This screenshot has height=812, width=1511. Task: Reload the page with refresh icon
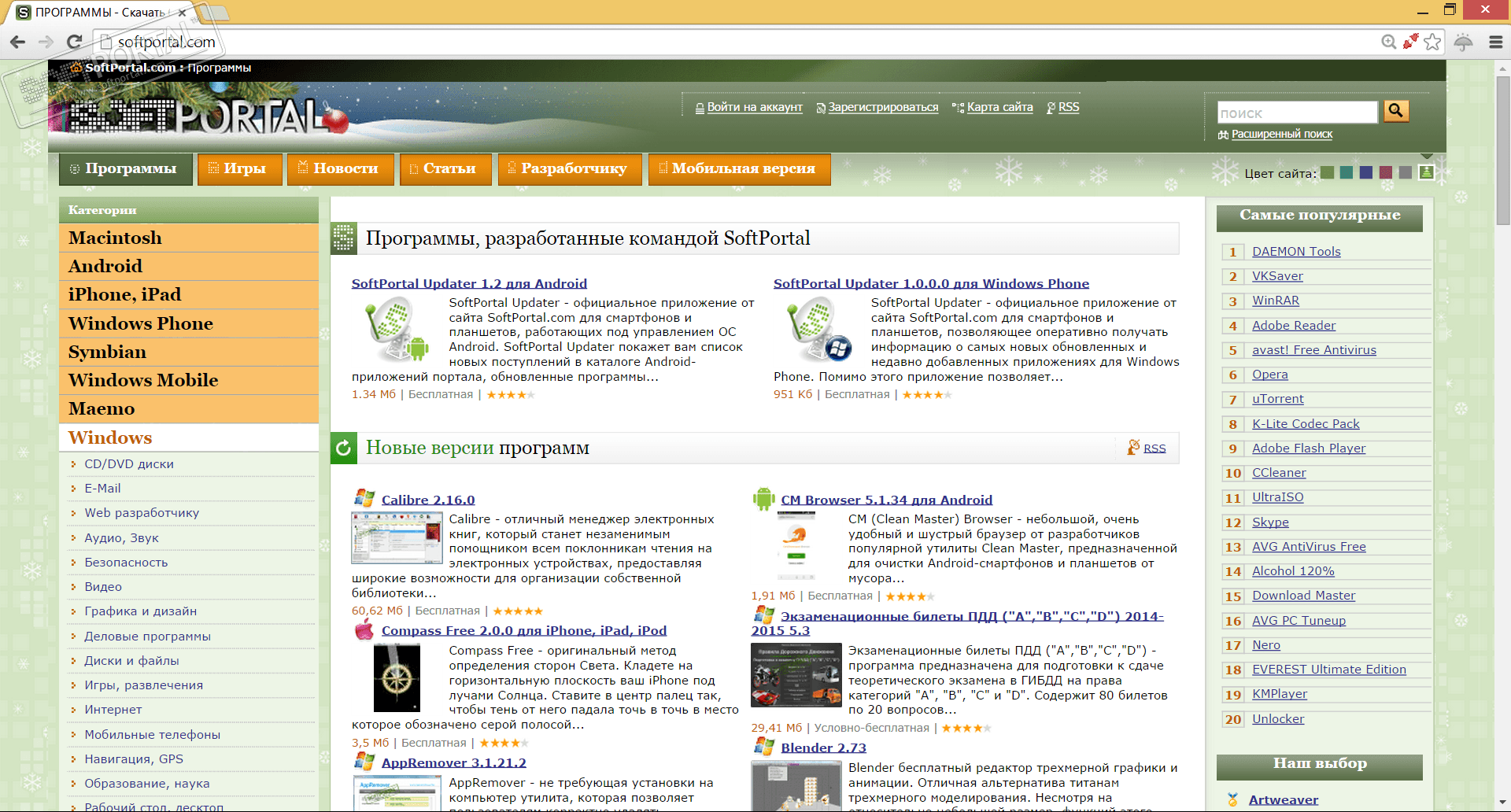coord(75,42)
